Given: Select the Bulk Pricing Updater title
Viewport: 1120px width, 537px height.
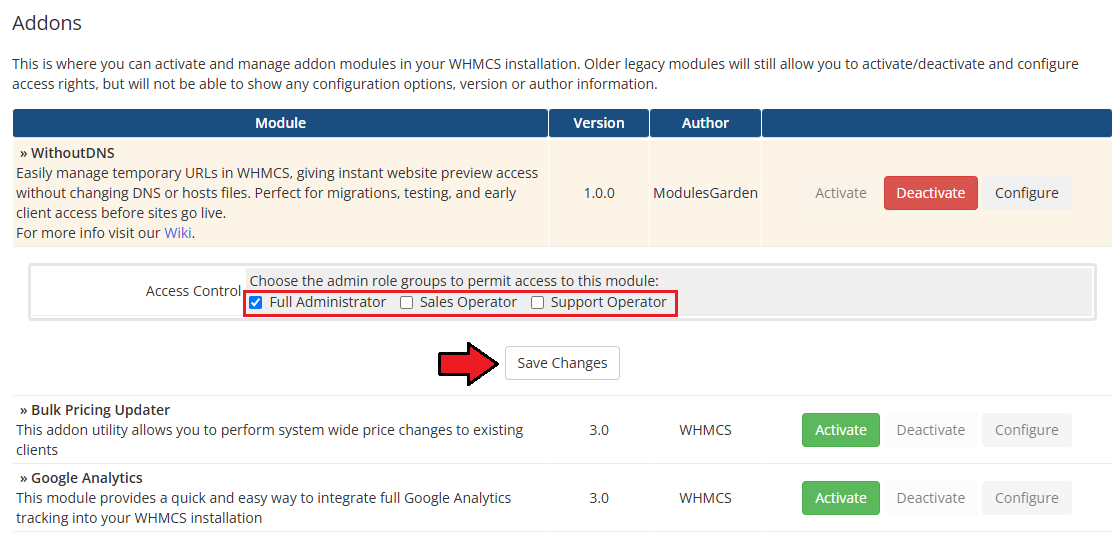Looking at the screenshot, I should coord(100,410).
